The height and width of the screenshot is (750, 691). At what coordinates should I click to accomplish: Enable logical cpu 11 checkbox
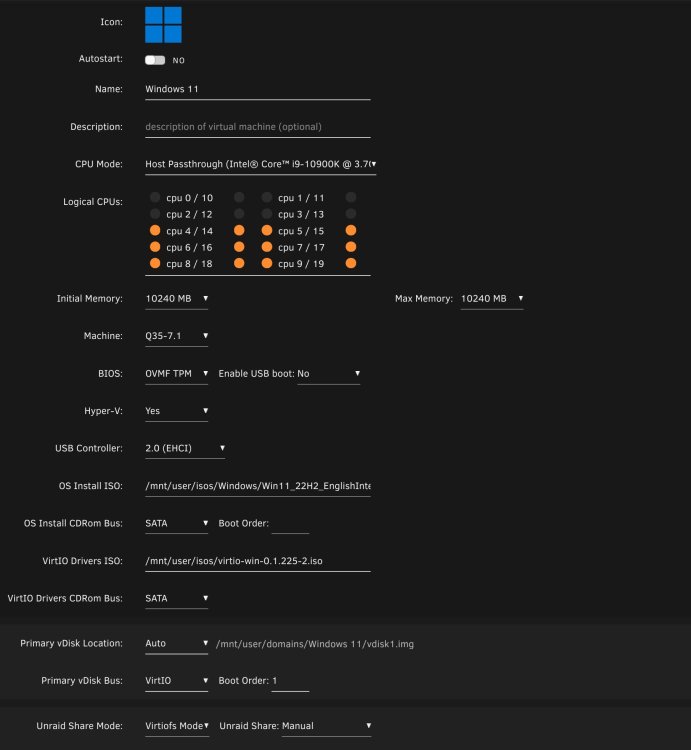pyautogui.click(x=351, y=197)
